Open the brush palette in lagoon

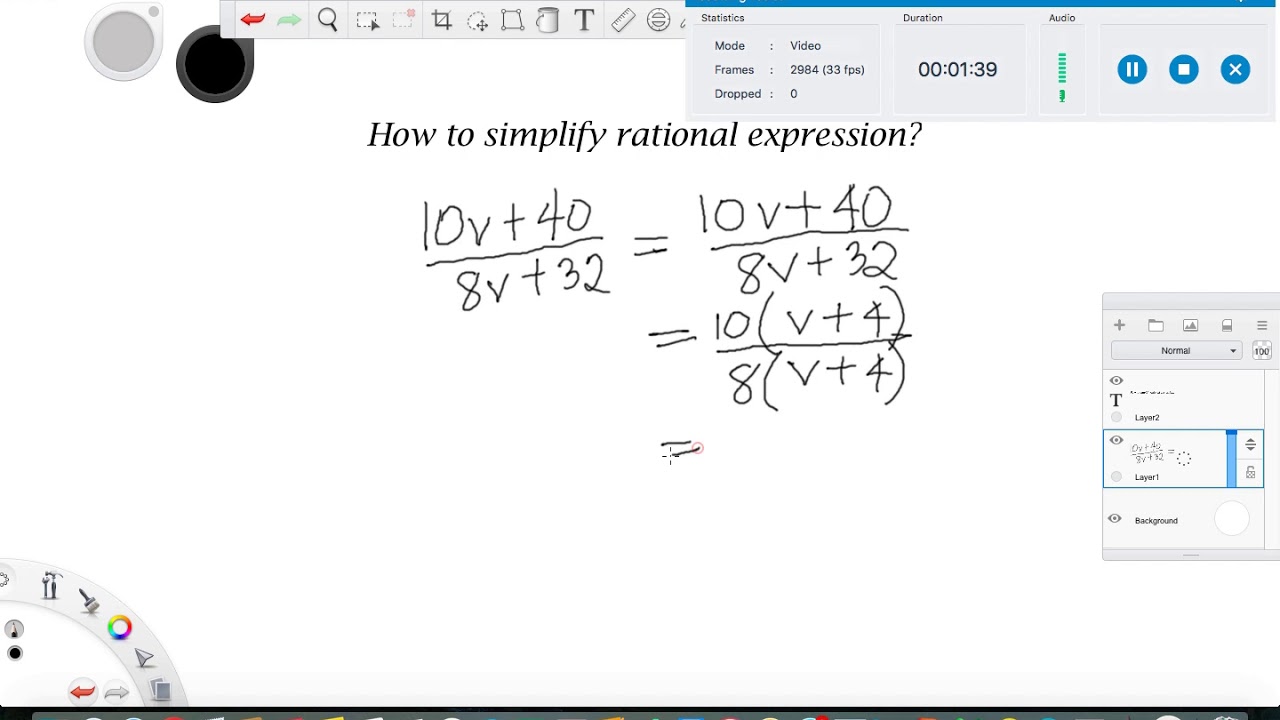88,600
